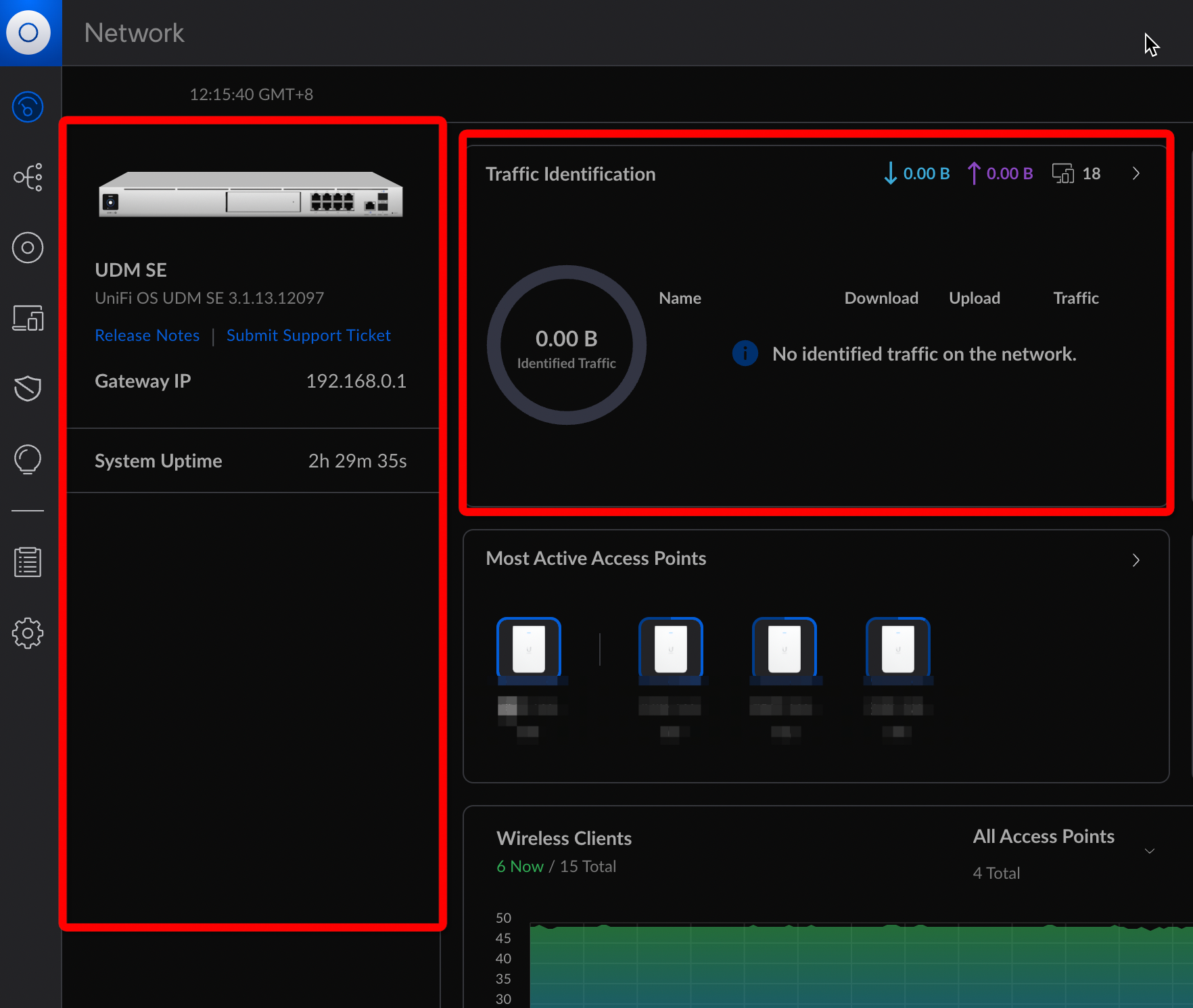The height and width of the screenshot is (1008, 1193).
Task: Expand Traffic Identification with the chevron arrow
Action: [1136, 174]
